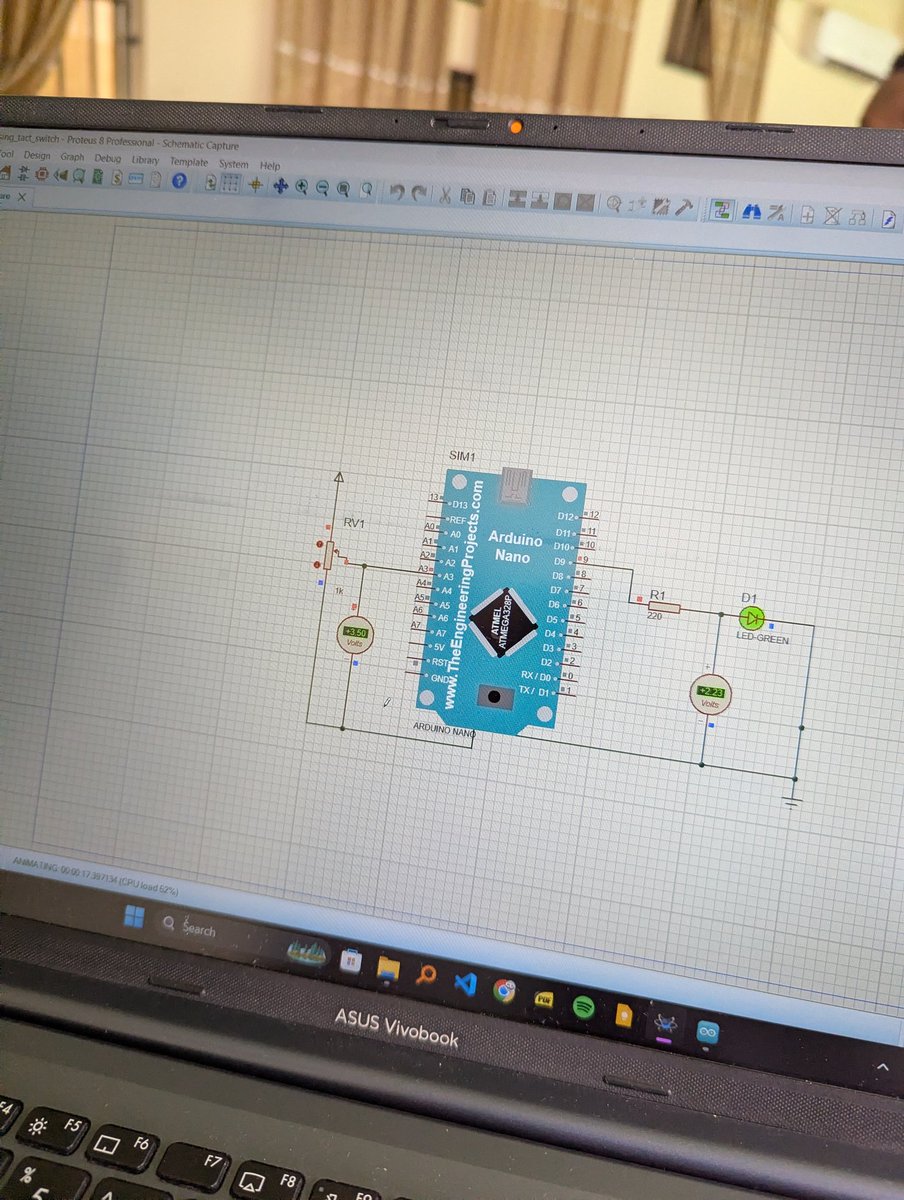Click the redo arrow icon
904x1200 pixels.
click(420, 192)
